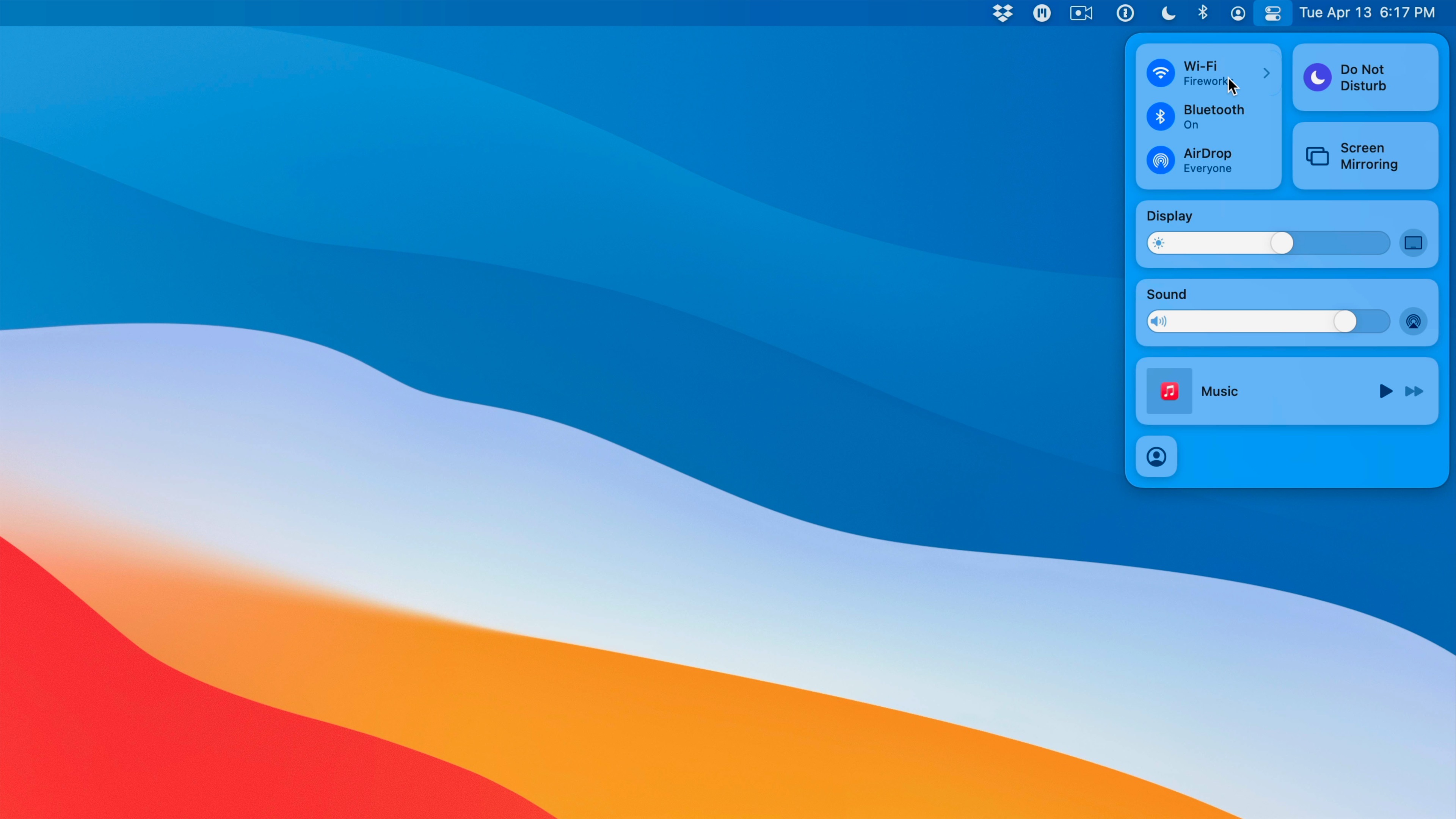1456x819 pixels.
Task: Click the user profile icon at panel bottom
Action: (x=1156, y=457)
